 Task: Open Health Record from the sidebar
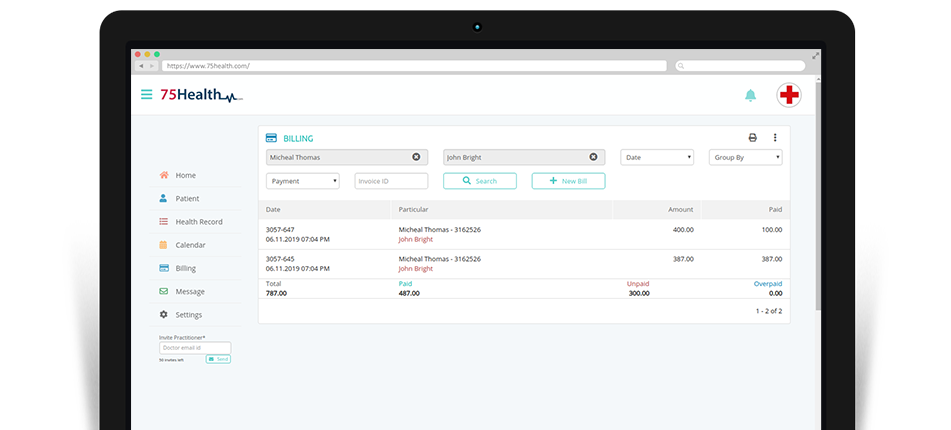(x=198, y=222)
